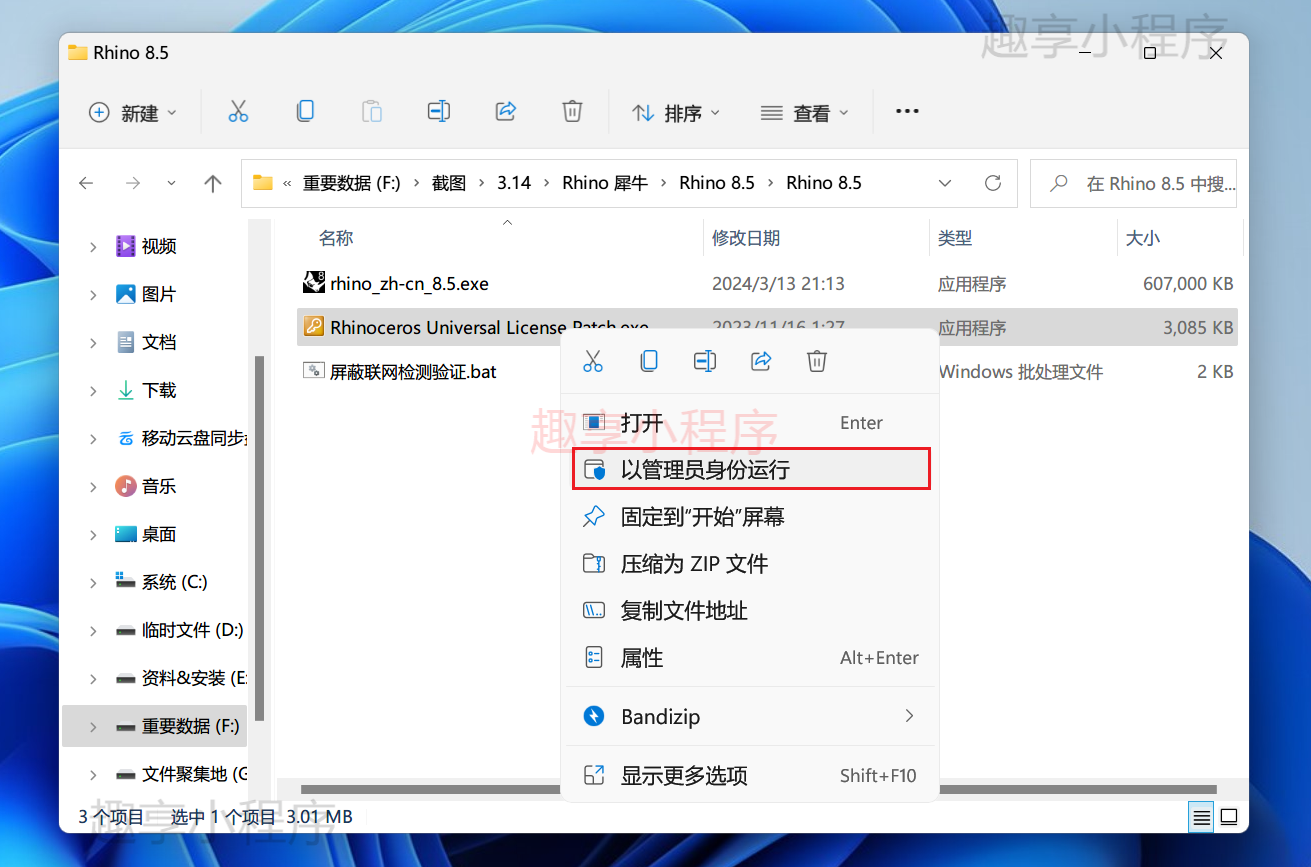Open the 查看 (View) dropdown
Viewport: 1311px width, 867px height.
[x=804, y=113]
